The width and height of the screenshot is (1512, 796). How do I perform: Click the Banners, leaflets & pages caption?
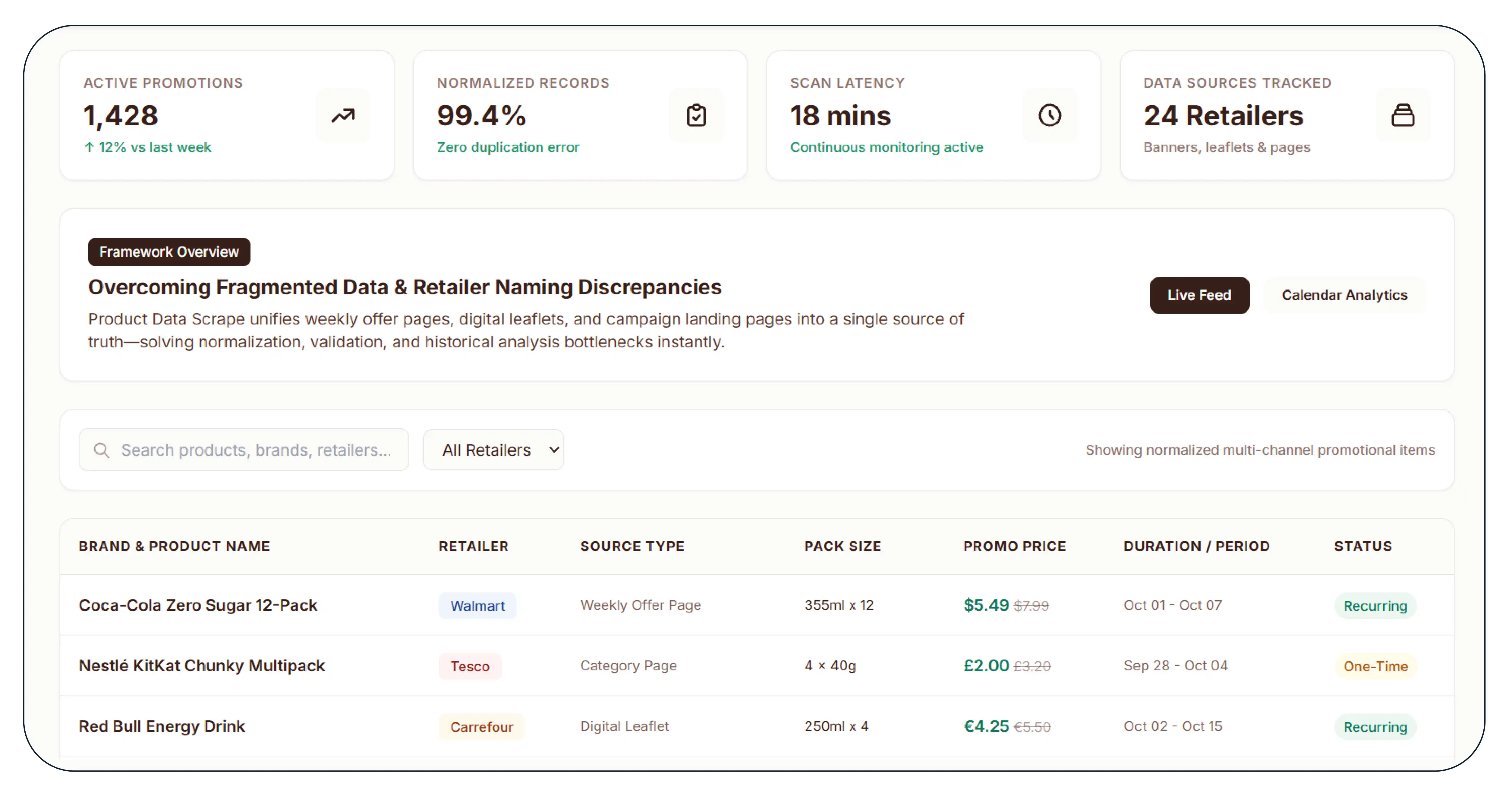click(x=1227, y=147)
